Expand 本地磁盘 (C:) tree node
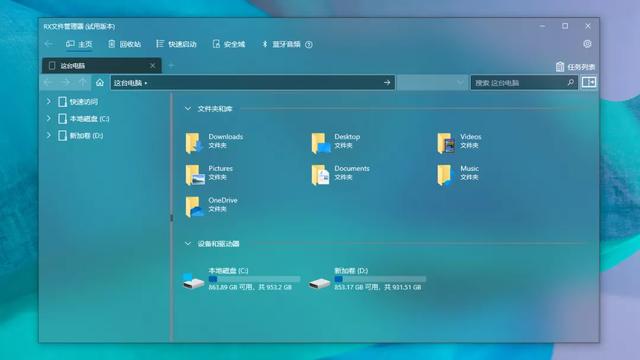The image size is (640, 360). 49,118
